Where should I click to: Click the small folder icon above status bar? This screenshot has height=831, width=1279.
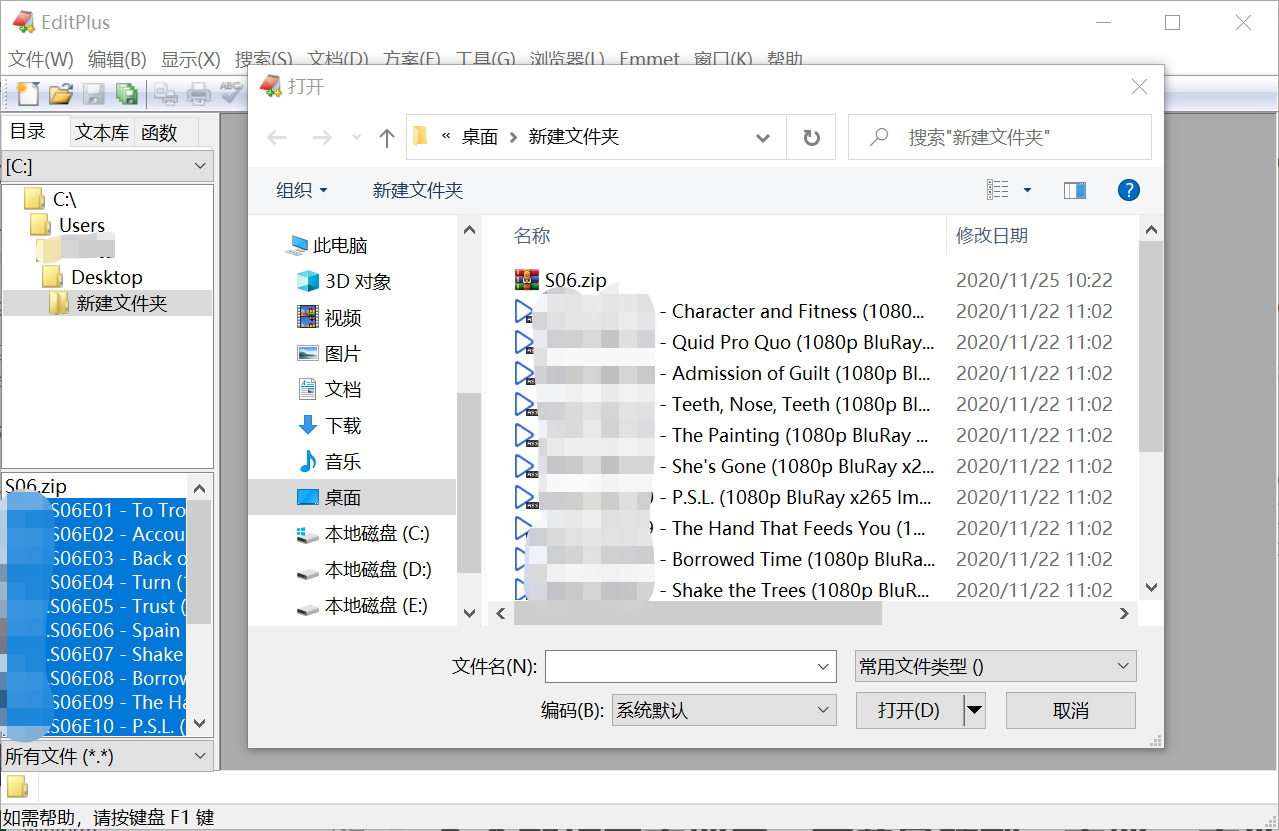pyautogui.click(x=17, y=787)
